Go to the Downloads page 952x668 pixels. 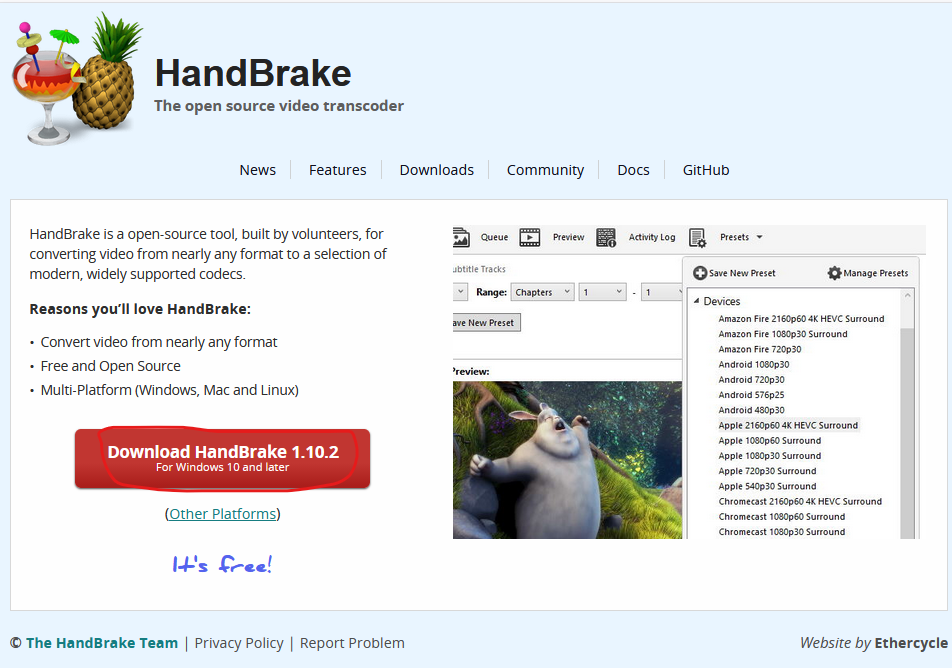pos(437,170)
